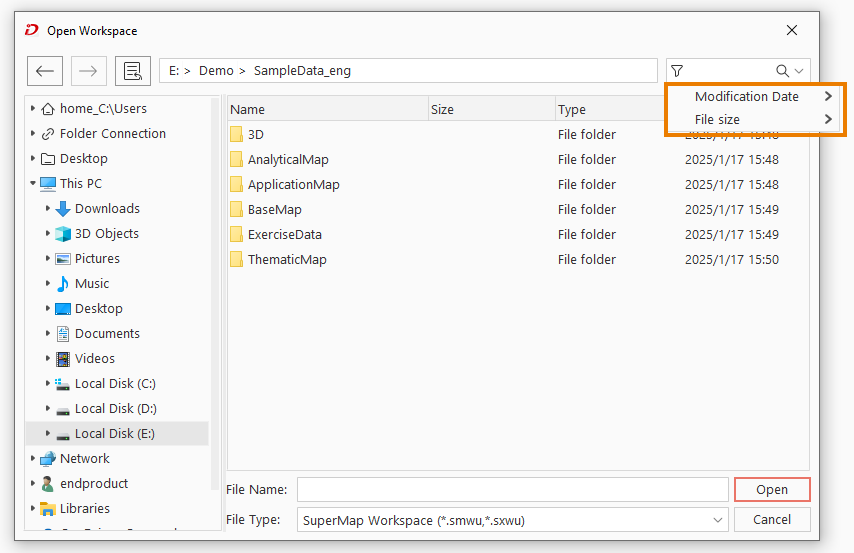
Task: Select the Music folder in sidebar
Action: (92, 284)
